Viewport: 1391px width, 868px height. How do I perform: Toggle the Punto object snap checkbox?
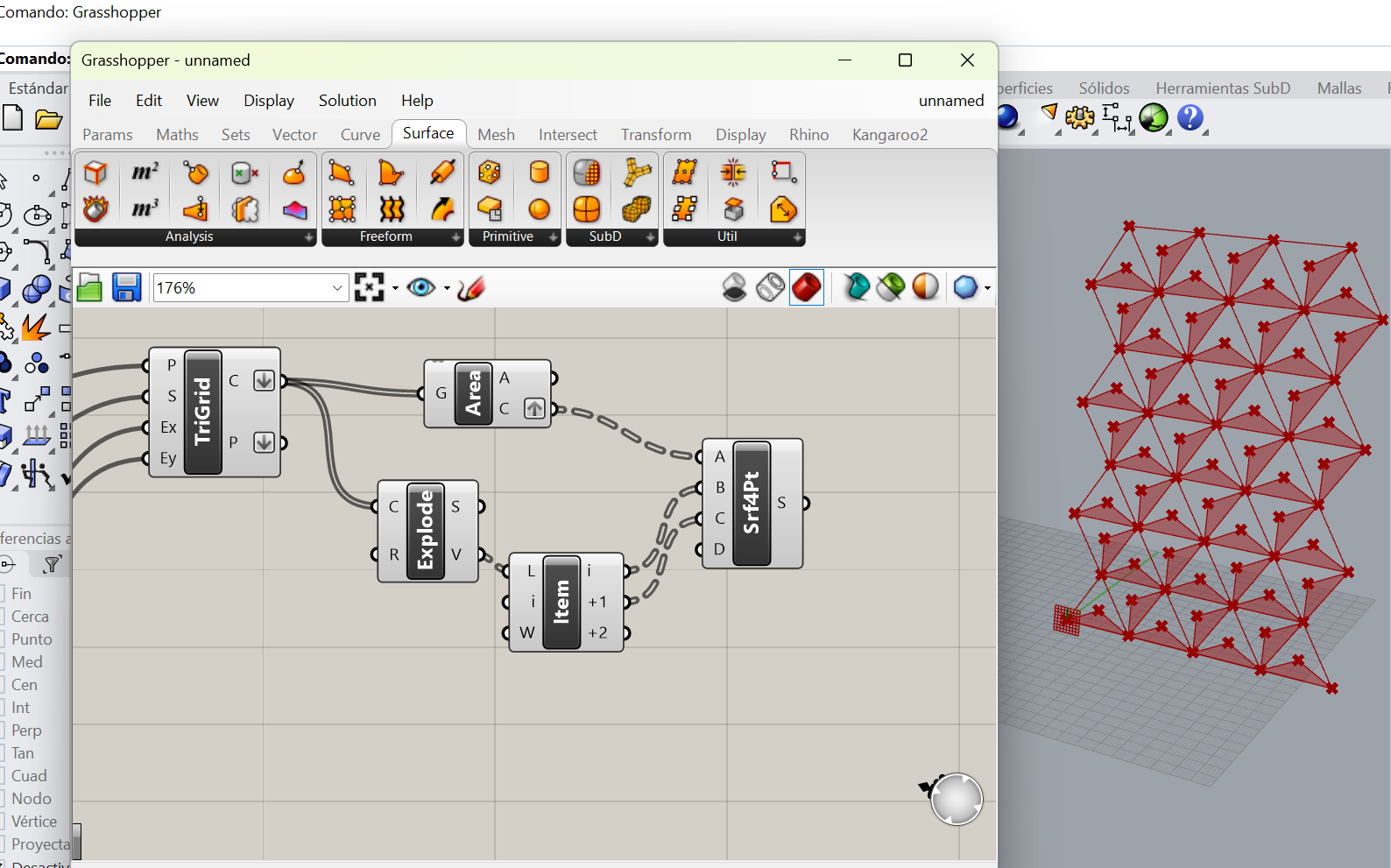tap(3, 639)
